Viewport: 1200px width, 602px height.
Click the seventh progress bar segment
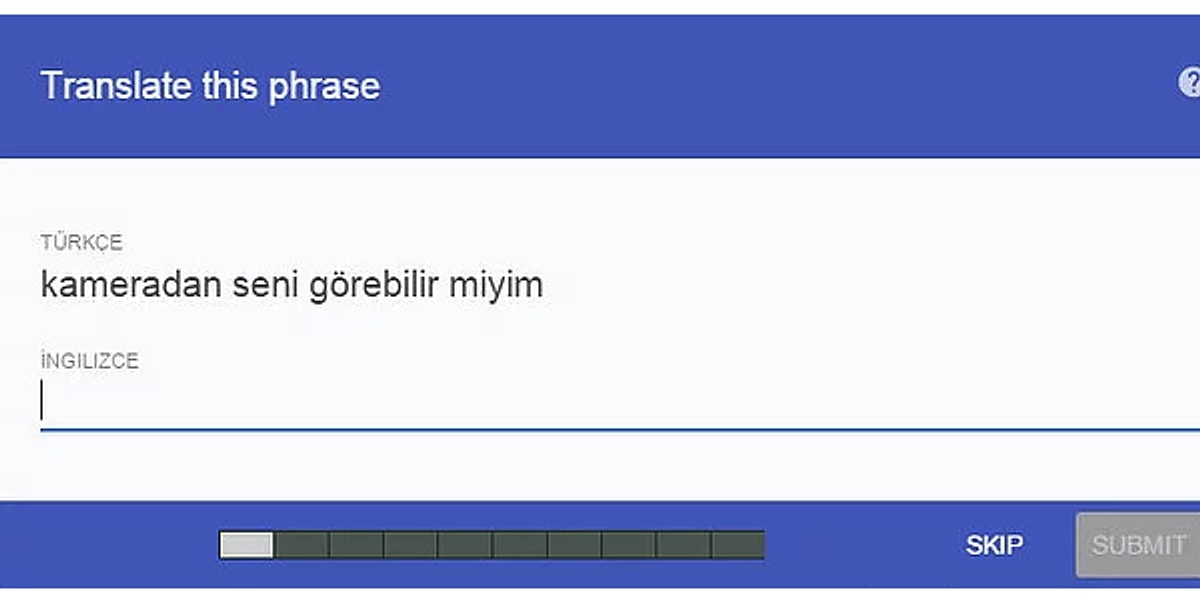[574, 545]
